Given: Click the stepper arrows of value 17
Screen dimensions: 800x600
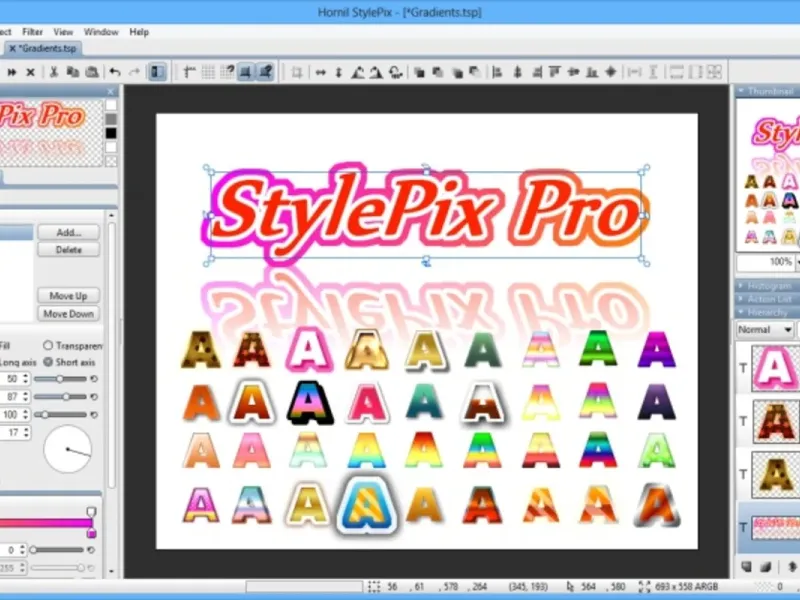Looking at the screenshot, I should [26, 433].
